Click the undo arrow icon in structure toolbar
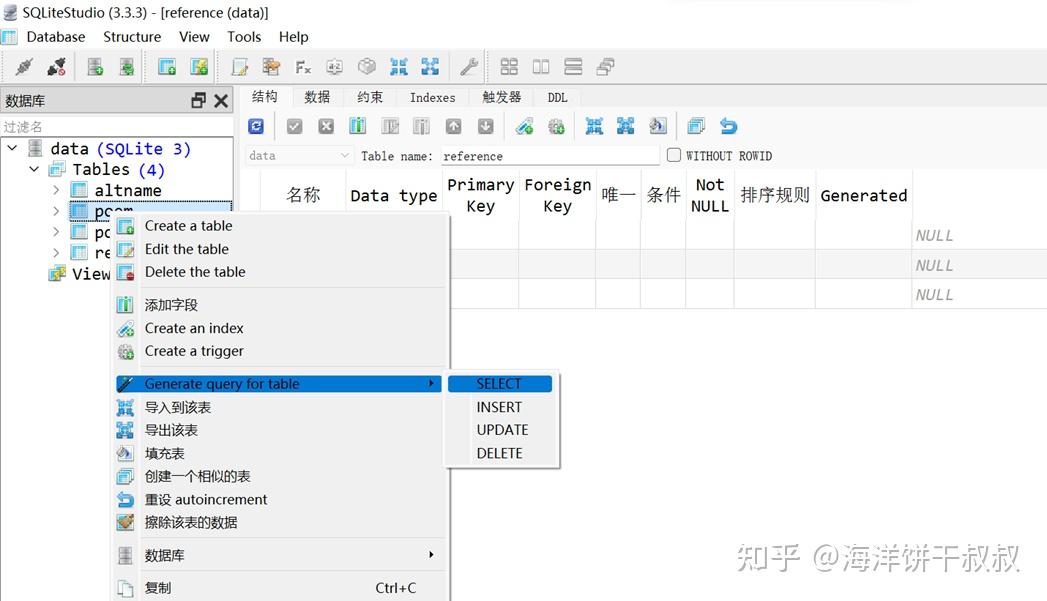Screen dimensions: 1047x601 click(x=729, y=126)
